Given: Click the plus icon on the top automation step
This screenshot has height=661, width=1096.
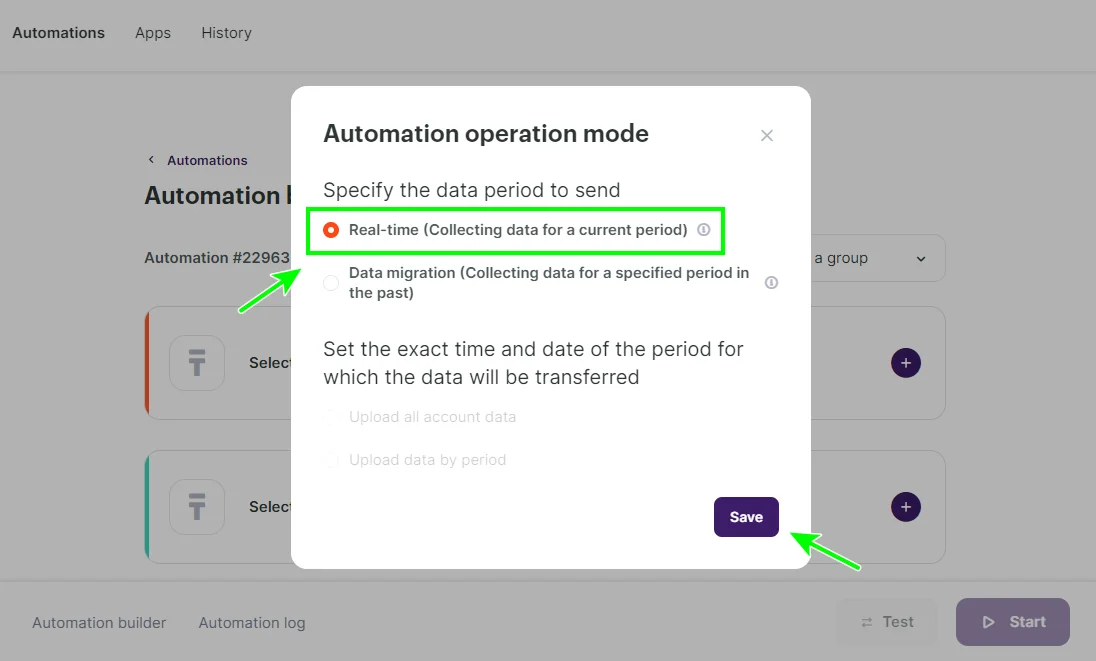Looking at the screenshot, I should tap(906, 363).
